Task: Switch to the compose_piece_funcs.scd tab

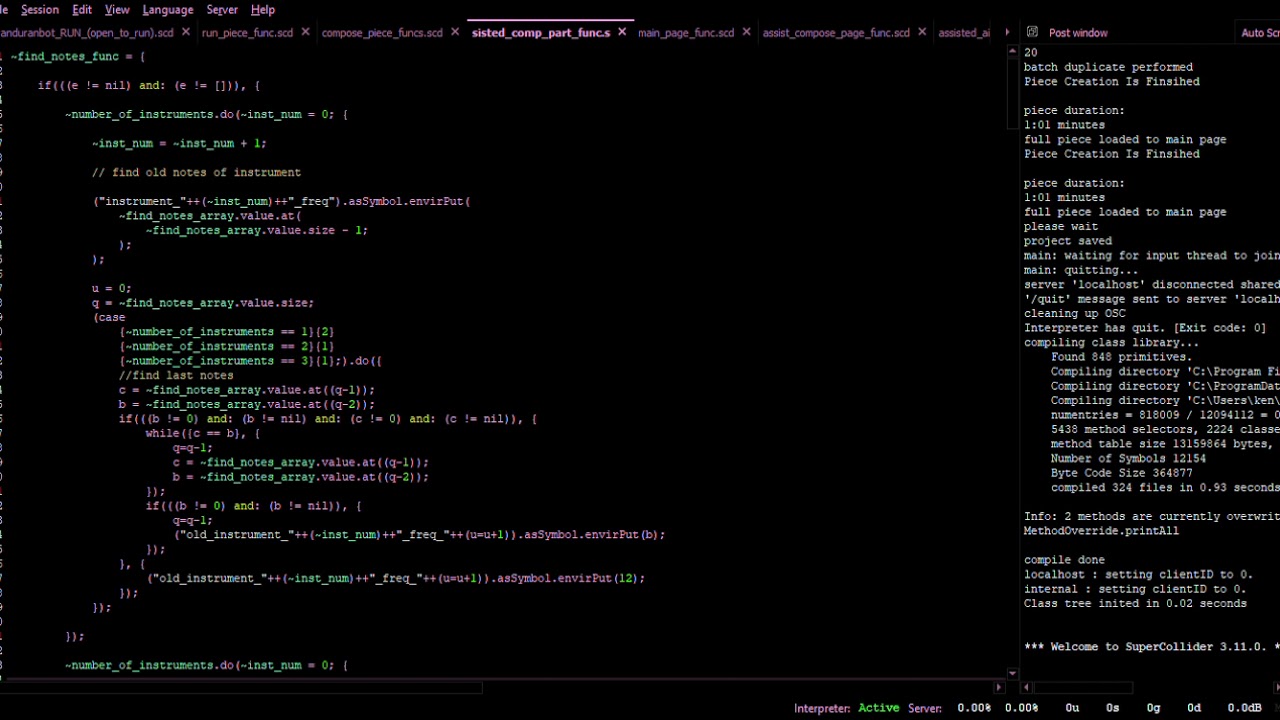Action: pos(382,32)
